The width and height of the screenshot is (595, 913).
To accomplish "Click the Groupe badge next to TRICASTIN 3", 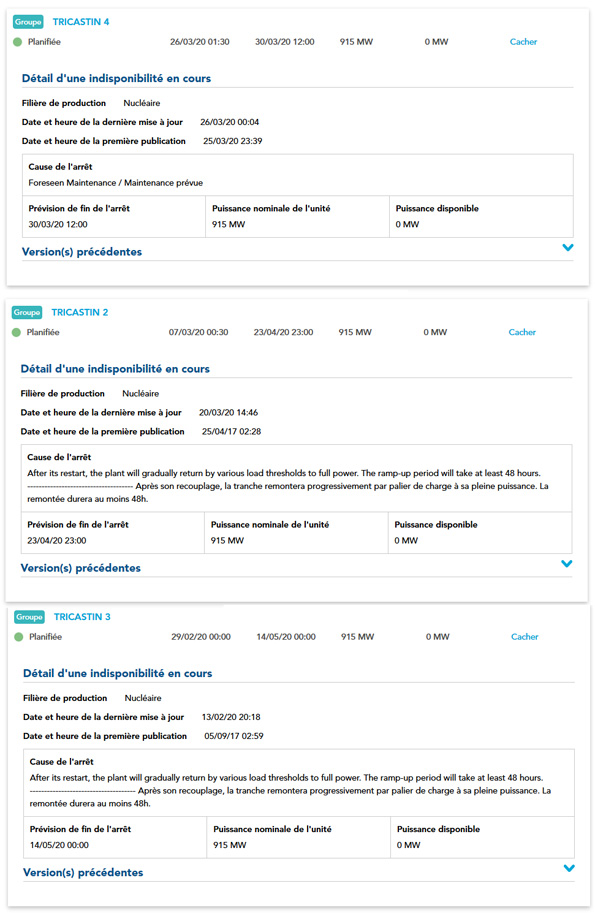I will (29, 617).
